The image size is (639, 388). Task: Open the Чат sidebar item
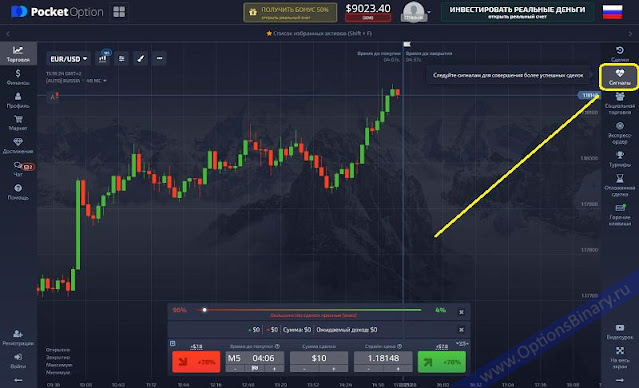[18, 169]
